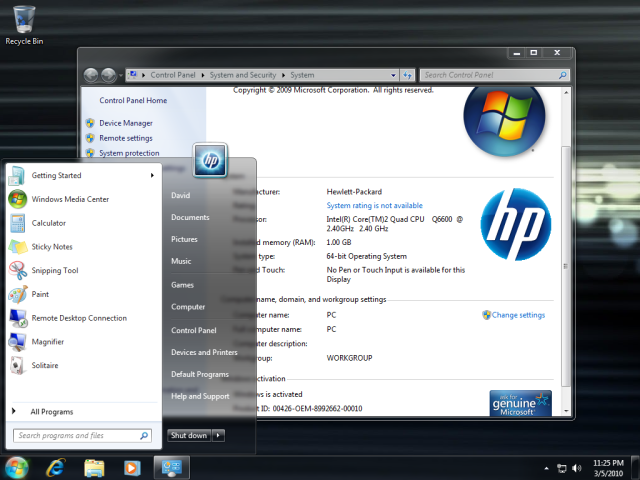Open System protection link
The image size is (640, 480).
click(129, 153)
